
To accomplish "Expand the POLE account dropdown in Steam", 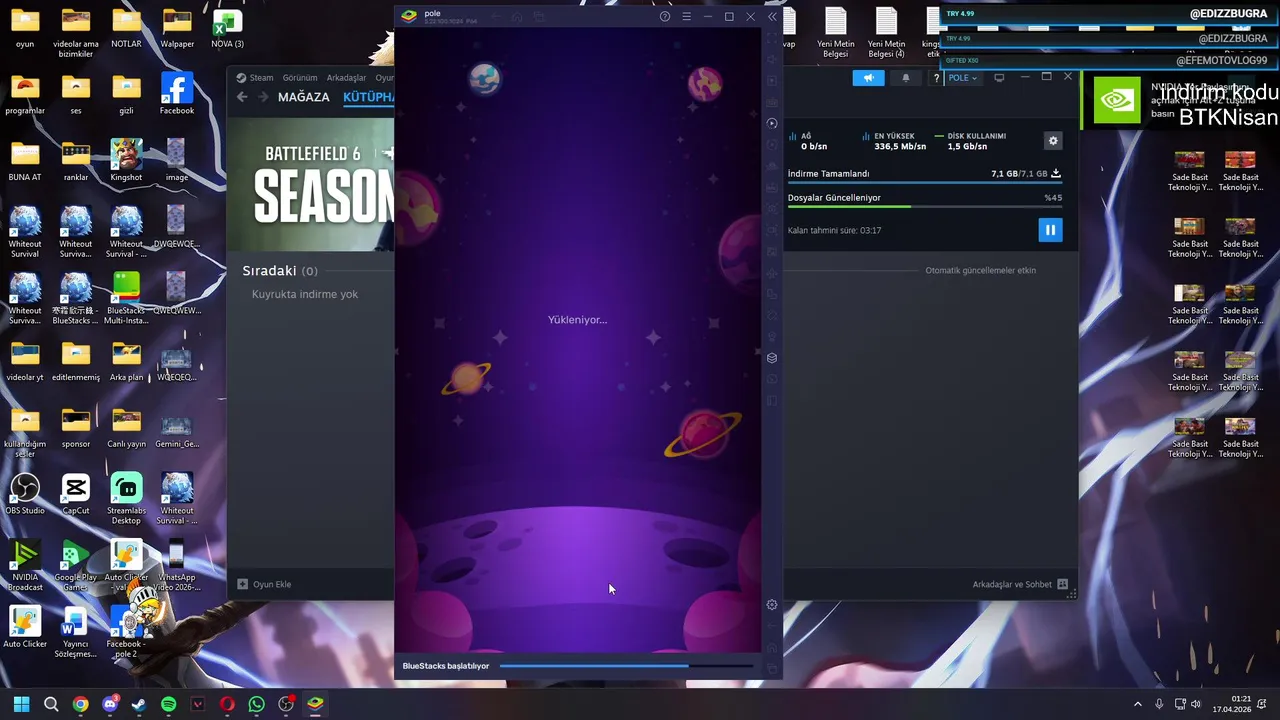I will pos(963,78).
